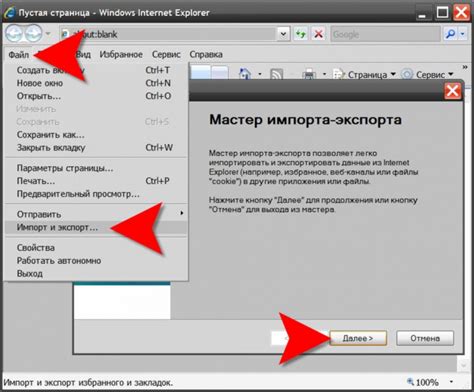Click the Back navigation arrow button
474x392 pixels.
pyautogui.click(x=14, y=33)
